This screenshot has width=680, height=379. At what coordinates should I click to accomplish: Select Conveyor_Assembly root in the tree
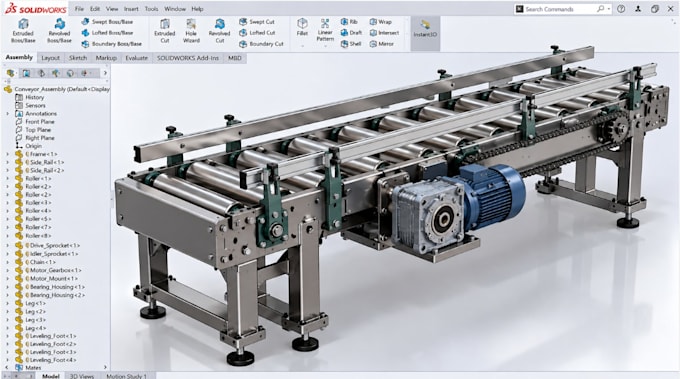click(56, 89)
